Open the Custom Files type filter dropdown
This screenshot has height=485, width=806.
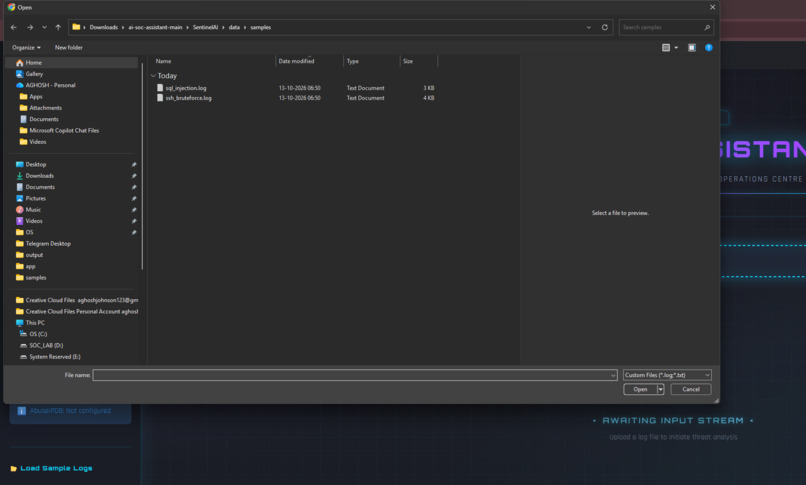click(667, 375)
